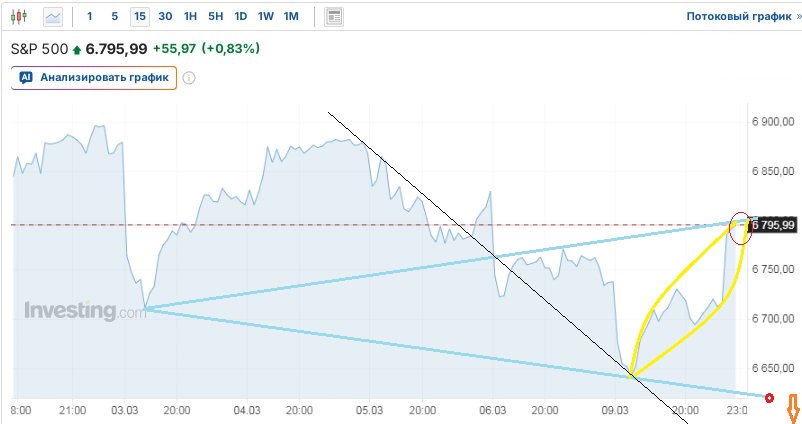Click the 6 795,99 current price label

(x=774, y=225)
